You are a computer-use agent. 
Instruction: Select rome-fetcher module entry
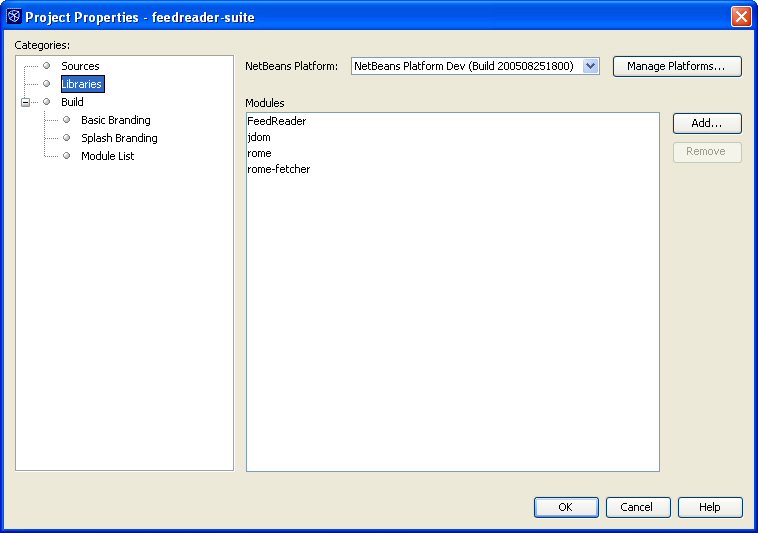pyautogui.click(x=452, y=169)
